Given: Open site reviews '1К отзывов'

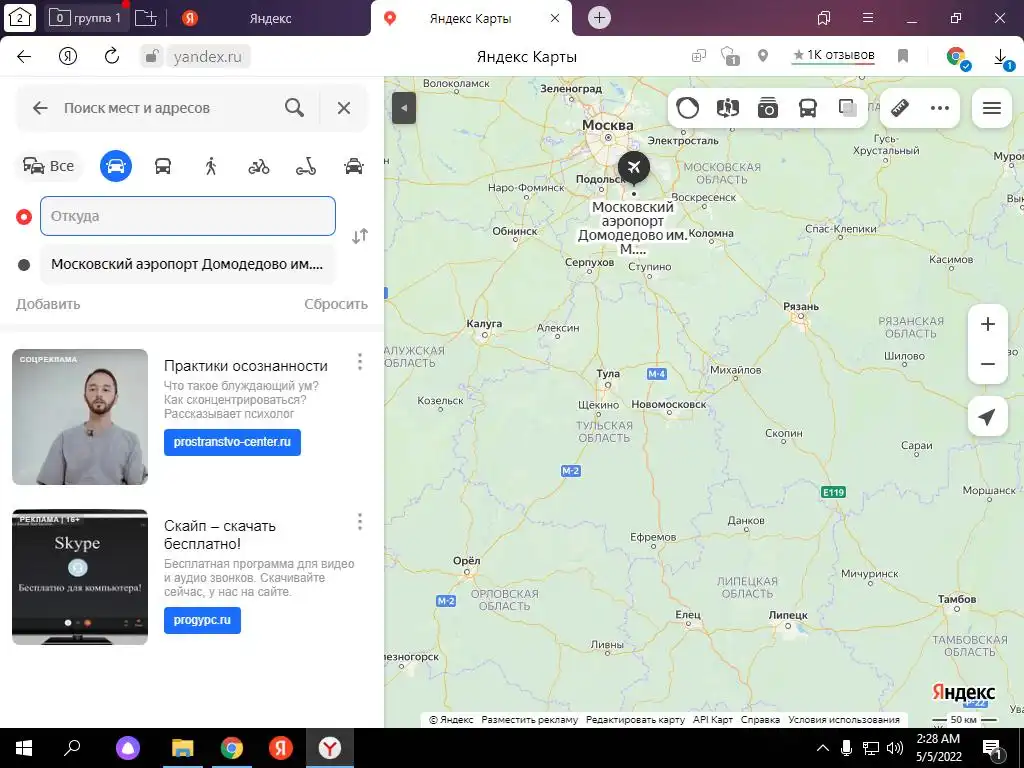Looking at the screenshot, I should (834, 56).
